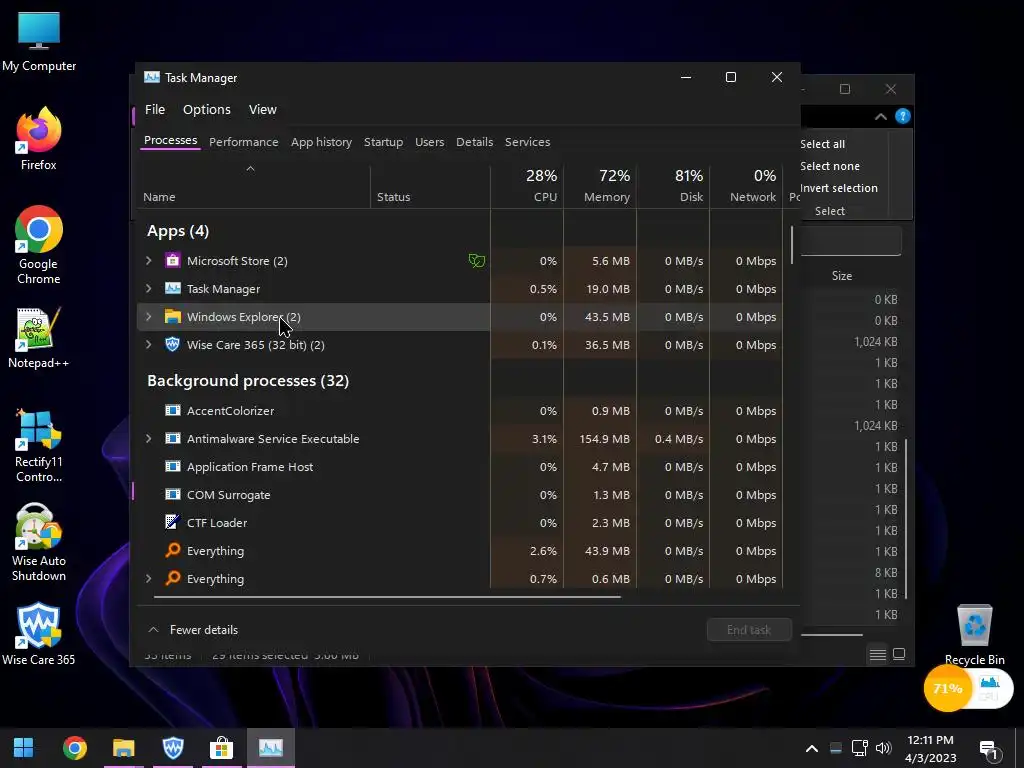1024x768 pixels.
Task: Click the Task Manager taskbar button
Action: click(270, 748)
